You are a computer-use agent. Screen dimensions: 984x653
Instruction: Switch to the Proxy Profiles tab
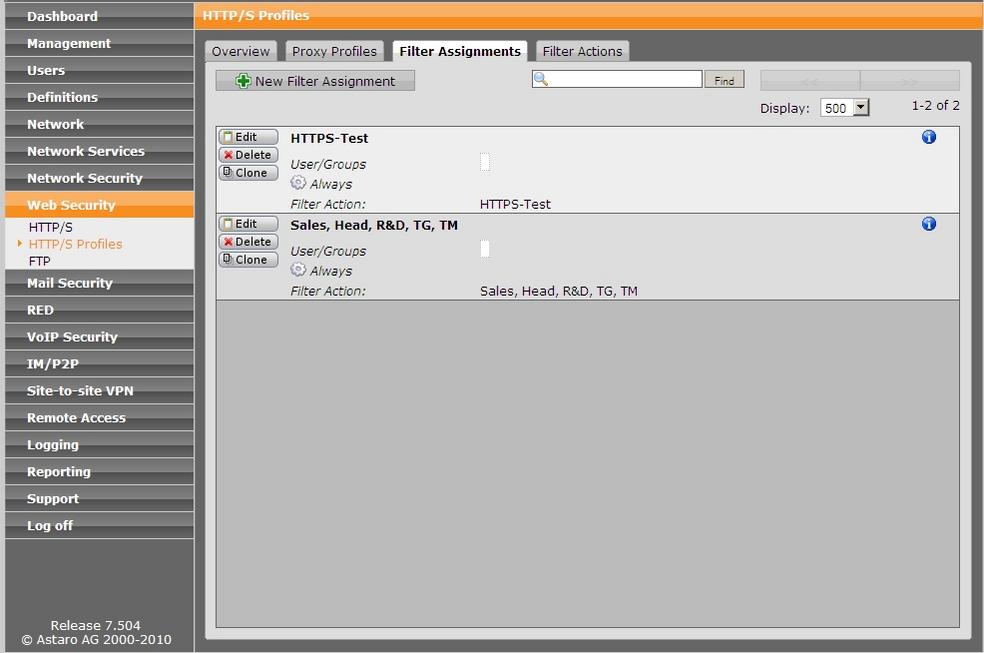coord(334,51)
